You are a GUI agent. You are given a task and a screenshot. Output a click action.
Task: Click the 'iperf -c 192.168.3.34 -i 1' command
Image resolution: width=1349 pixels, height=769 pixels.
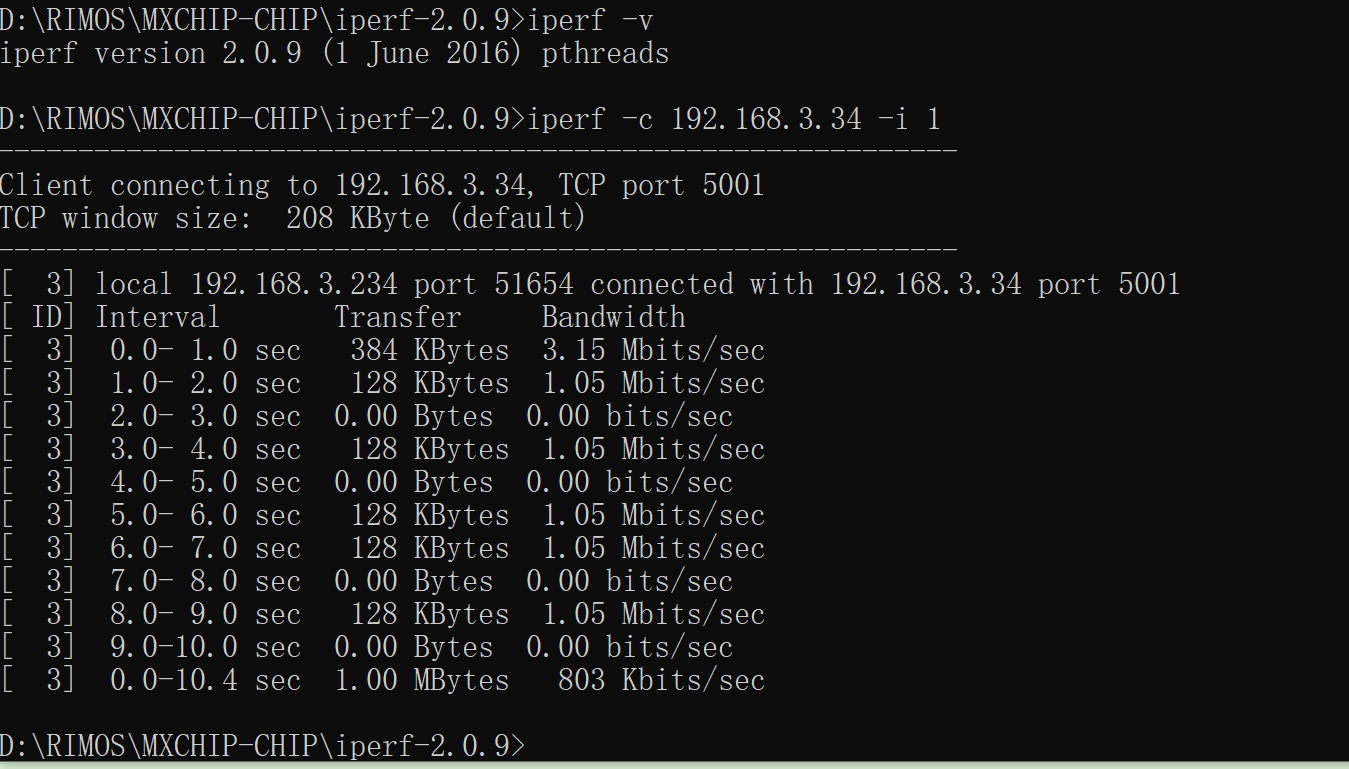[x=734, y=119]
